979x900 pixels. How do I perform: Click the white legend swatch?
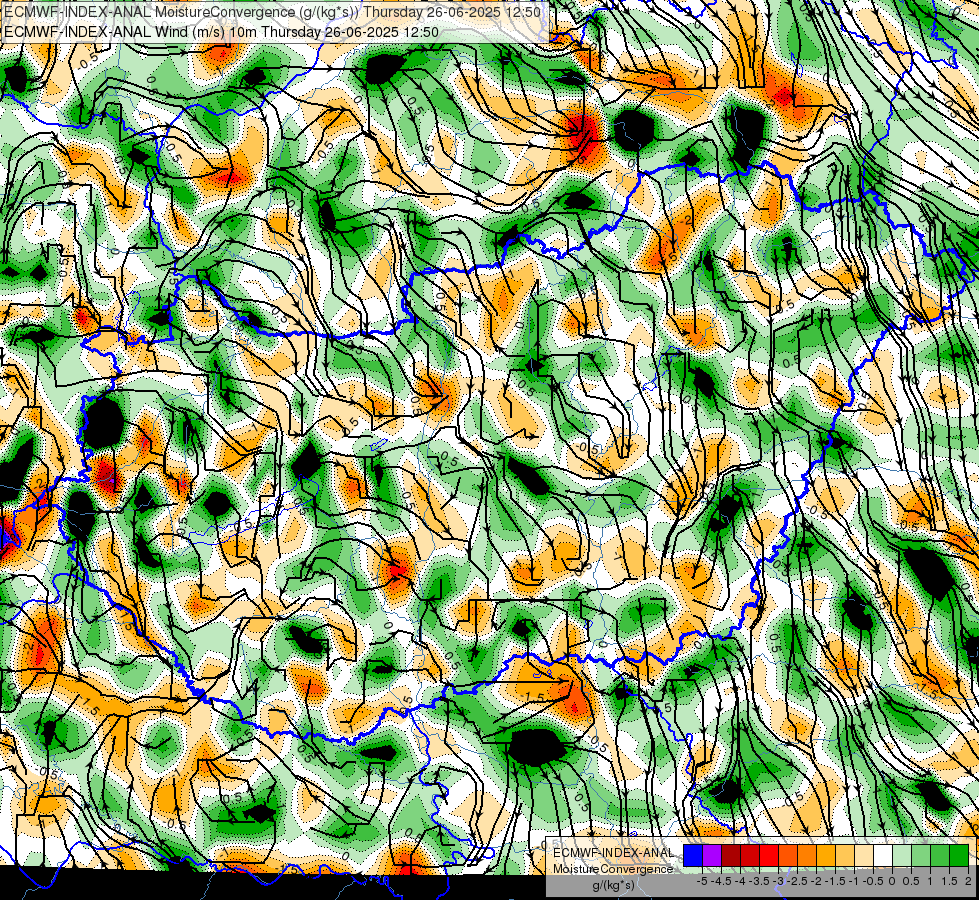883,856
